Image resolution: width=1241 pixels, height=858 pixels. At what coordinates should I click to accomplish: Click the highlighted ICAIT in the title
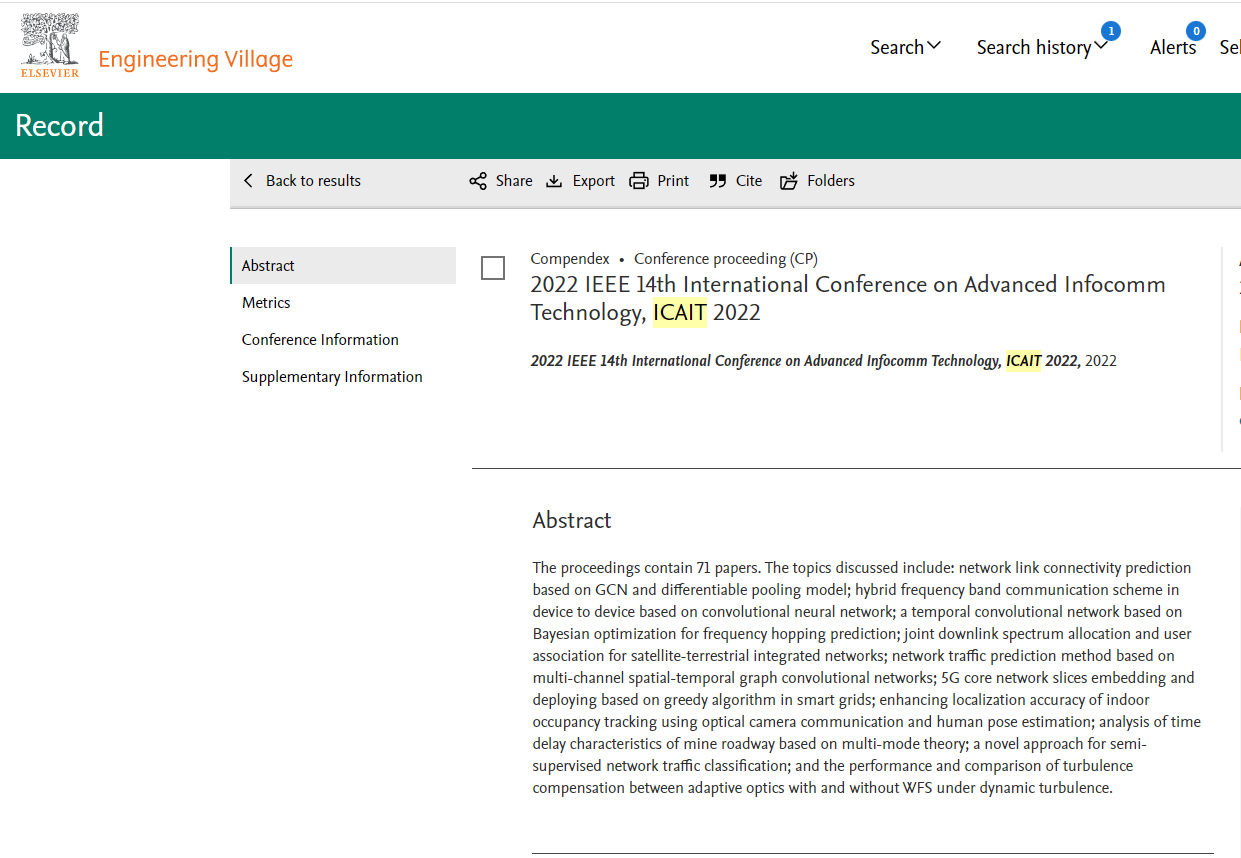tap(680, 313)
